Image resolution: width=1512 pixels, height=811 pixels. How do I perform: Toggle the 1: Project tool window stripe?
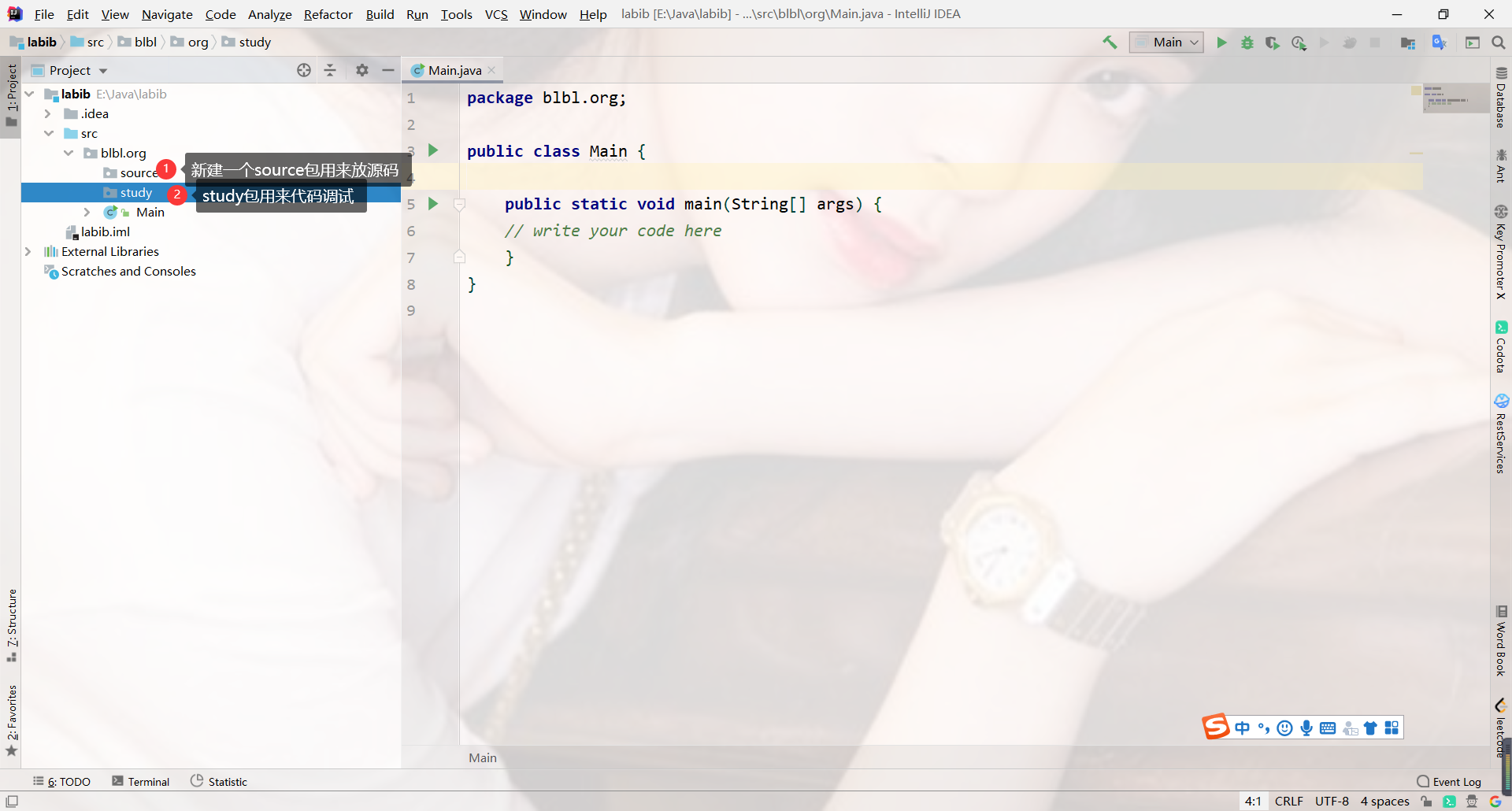pos(11,95)
